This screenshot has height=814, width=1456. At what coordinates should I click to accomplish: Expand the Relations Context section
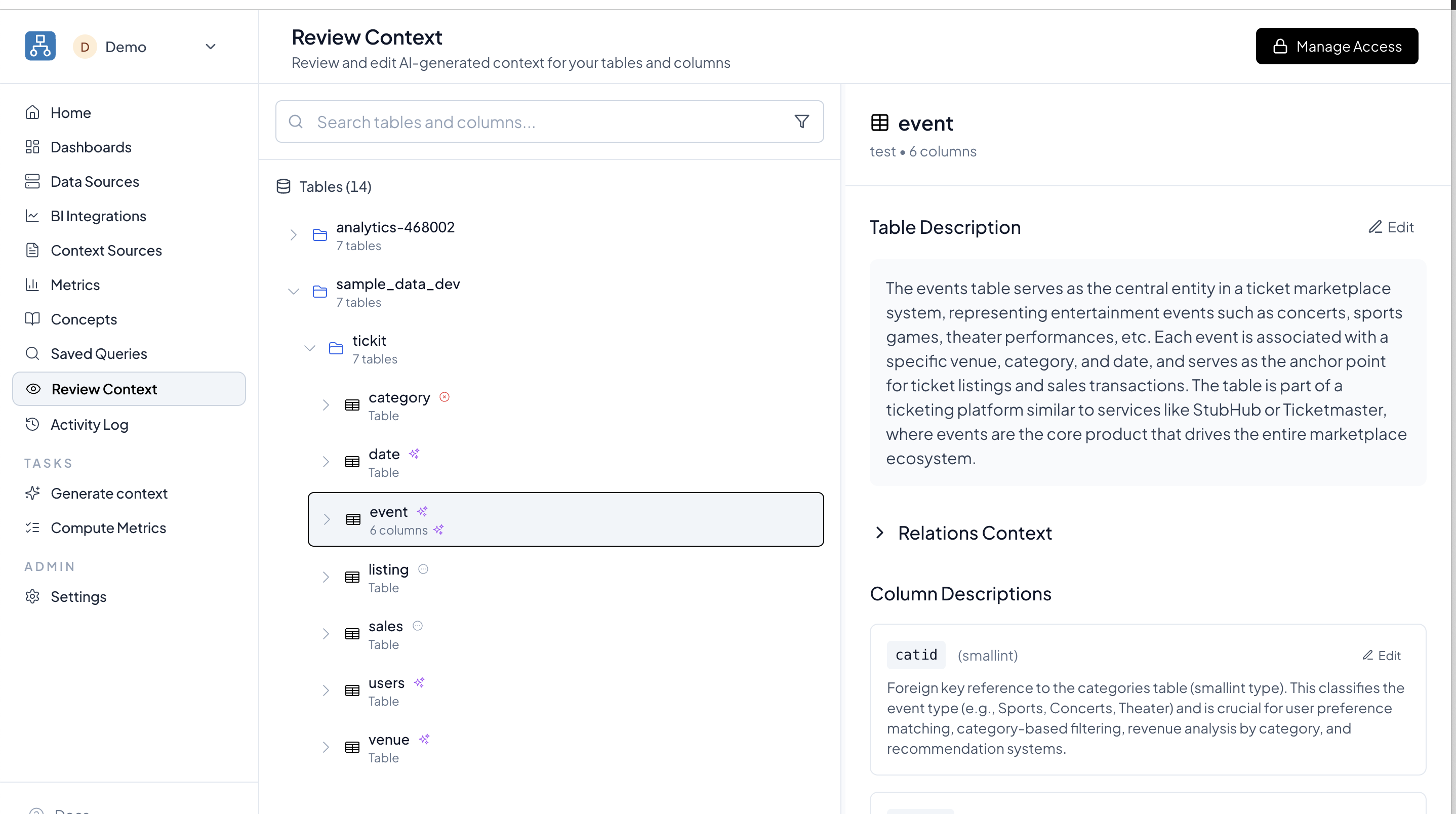point(879,533)
